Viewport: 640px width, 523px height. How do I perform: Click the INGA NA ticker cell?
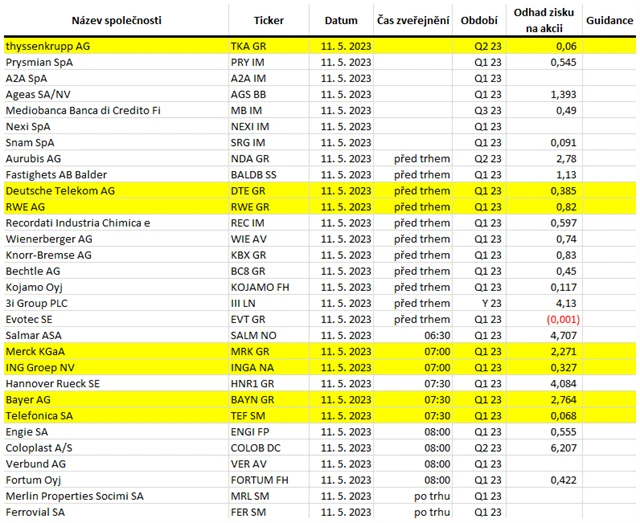click(x=269, y=367)
